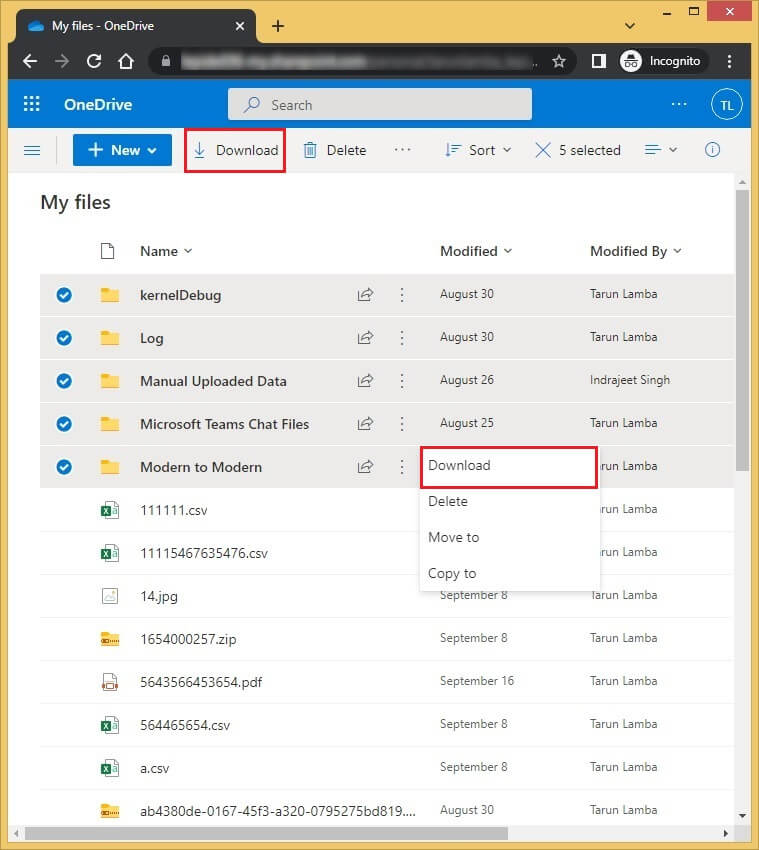Open a new browser tab
The height and width of the screenshot is (850, 759).
(278, 26)
